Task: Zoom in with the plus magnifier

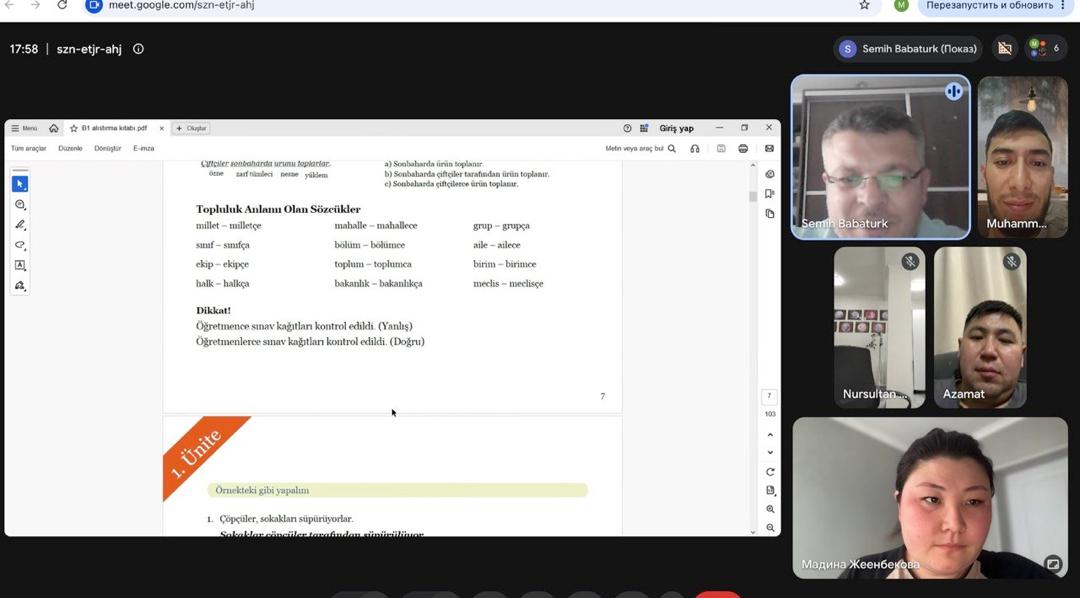Action: [x=770, y=509]
